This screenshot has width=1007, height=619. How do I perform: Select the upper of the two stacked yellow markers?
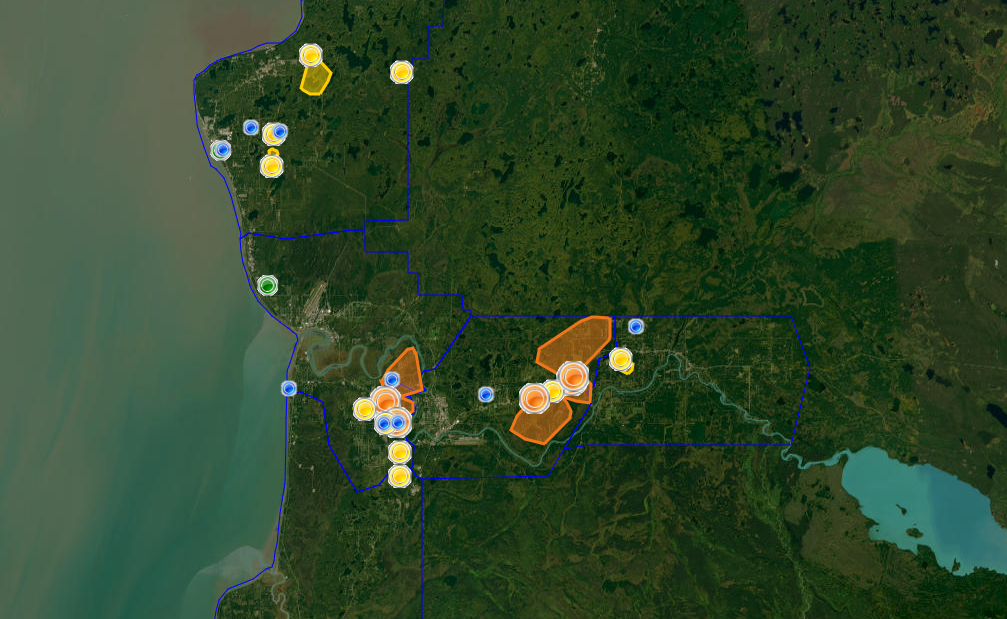point(399,452)
